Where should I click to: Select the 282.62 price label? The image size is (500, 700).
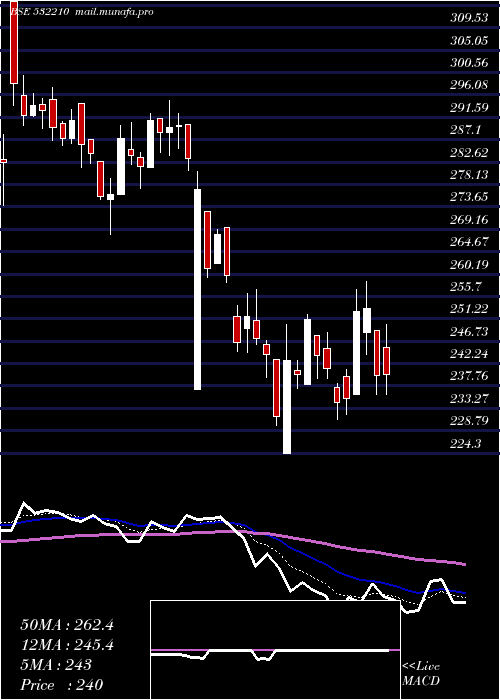point(469,153)
